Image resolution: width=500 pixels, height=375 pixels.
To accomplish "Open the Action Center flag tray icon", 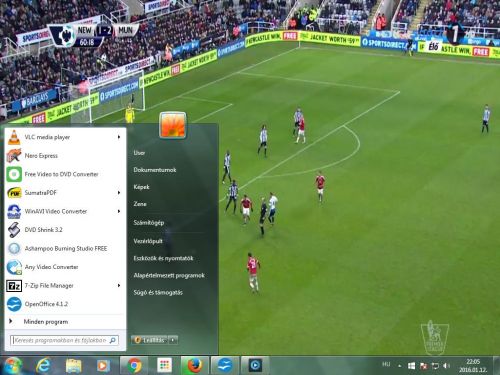I will [x=424, y=366].
